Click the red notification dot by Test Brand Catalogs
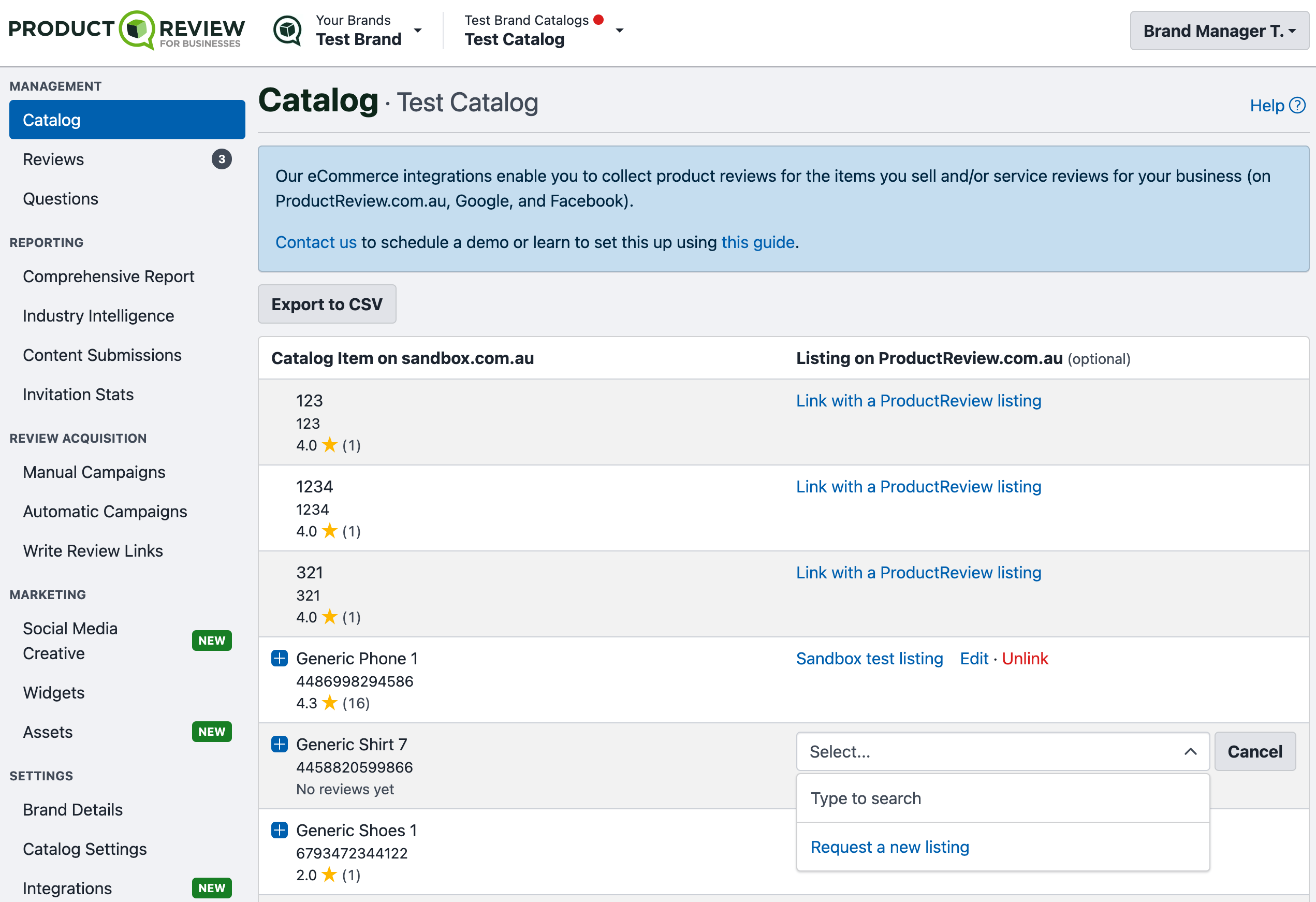 pos(598,20)
